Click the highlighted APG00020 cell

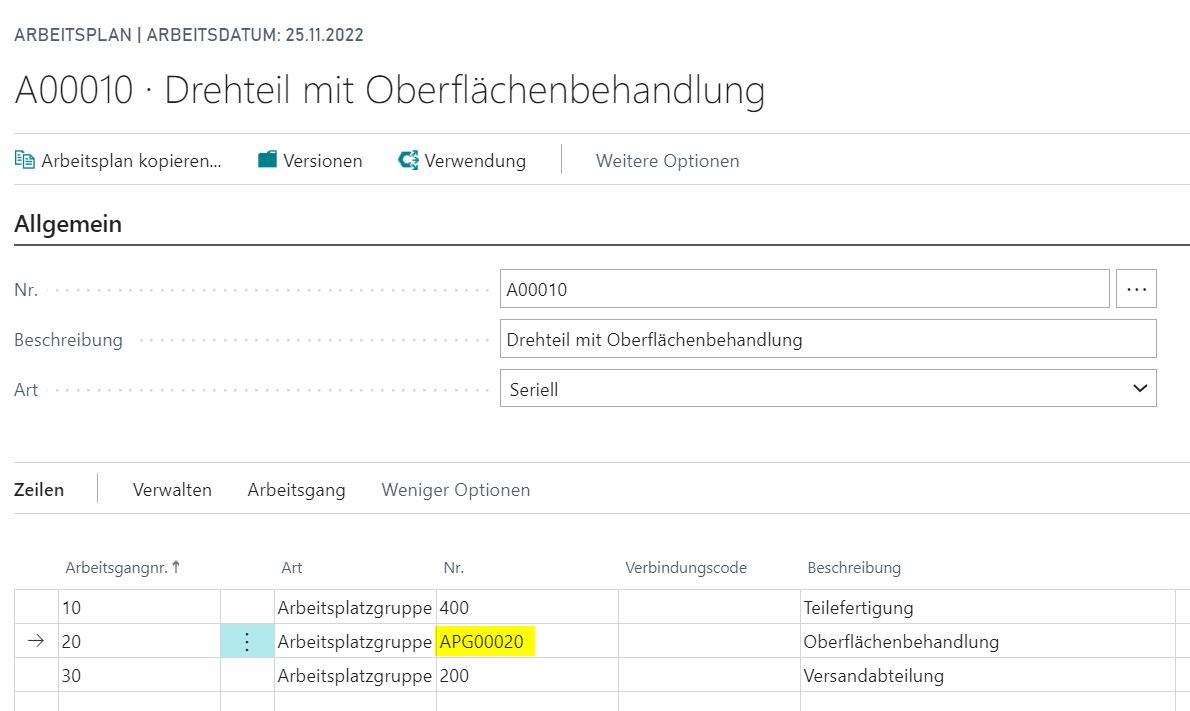click(x=527, y=641)
